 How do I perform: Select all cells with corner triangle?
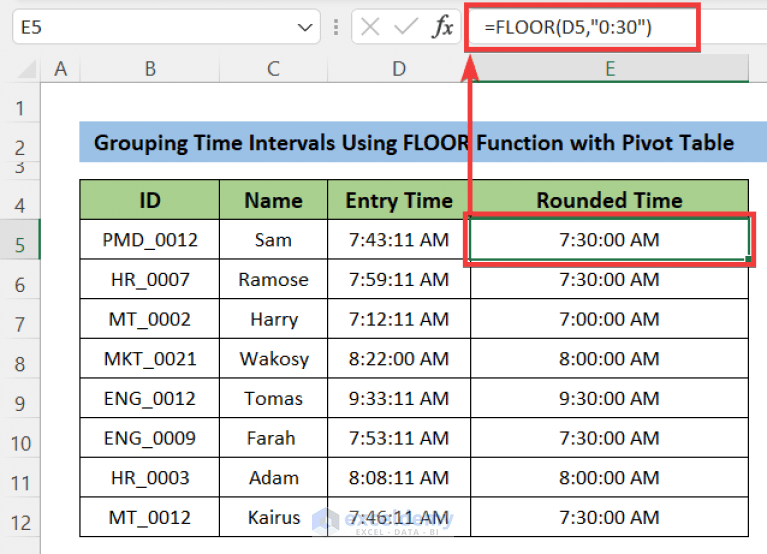[25, 69]
